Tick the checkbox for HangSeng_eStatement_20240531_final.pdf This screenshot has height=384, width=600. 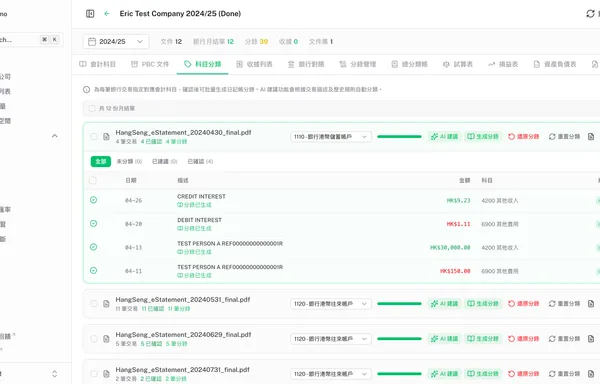[x=94, y=304]
